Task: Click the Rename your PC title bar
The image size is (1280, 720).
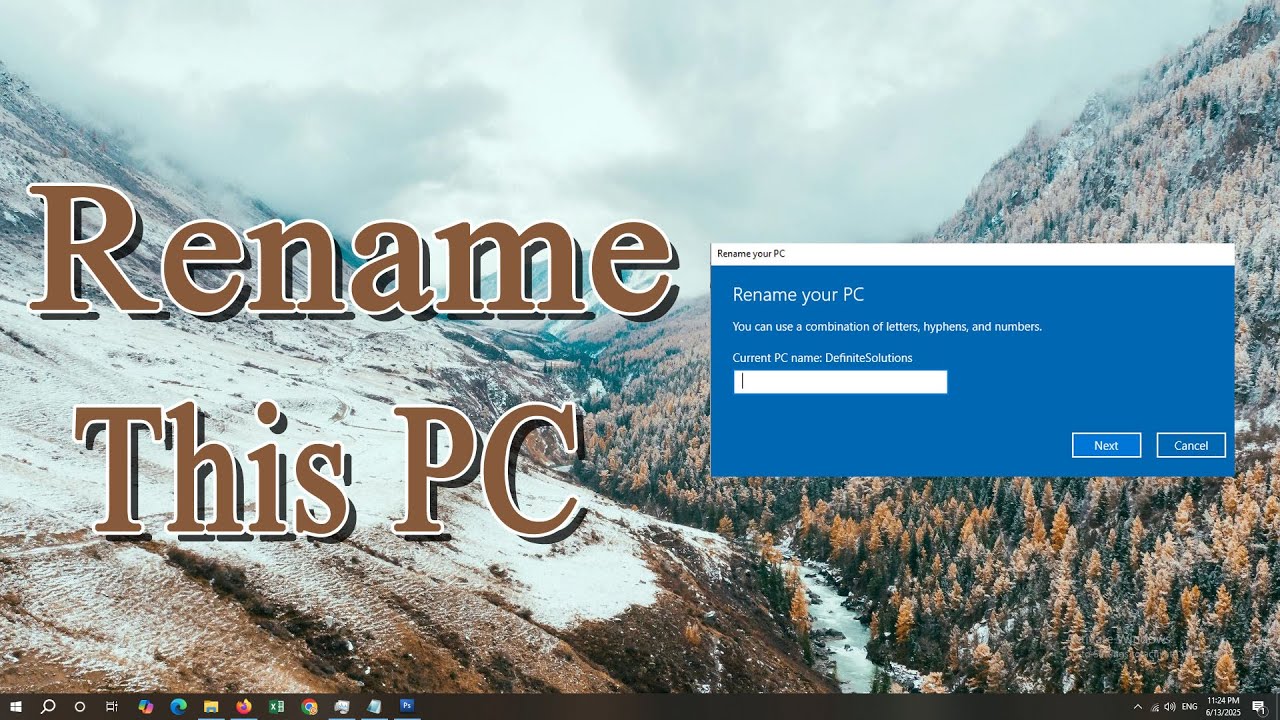Action: point(972,254)
